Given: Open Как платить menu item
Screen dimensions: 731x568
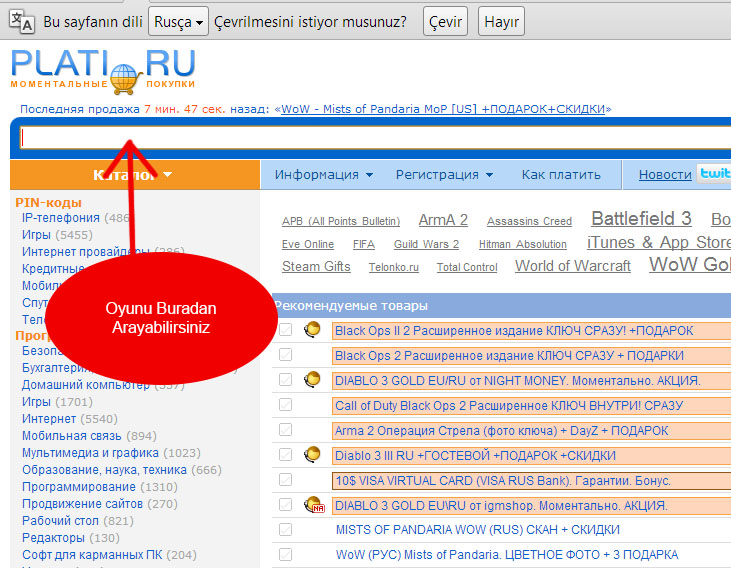Looking at the screenshot, I should [561, 175].
